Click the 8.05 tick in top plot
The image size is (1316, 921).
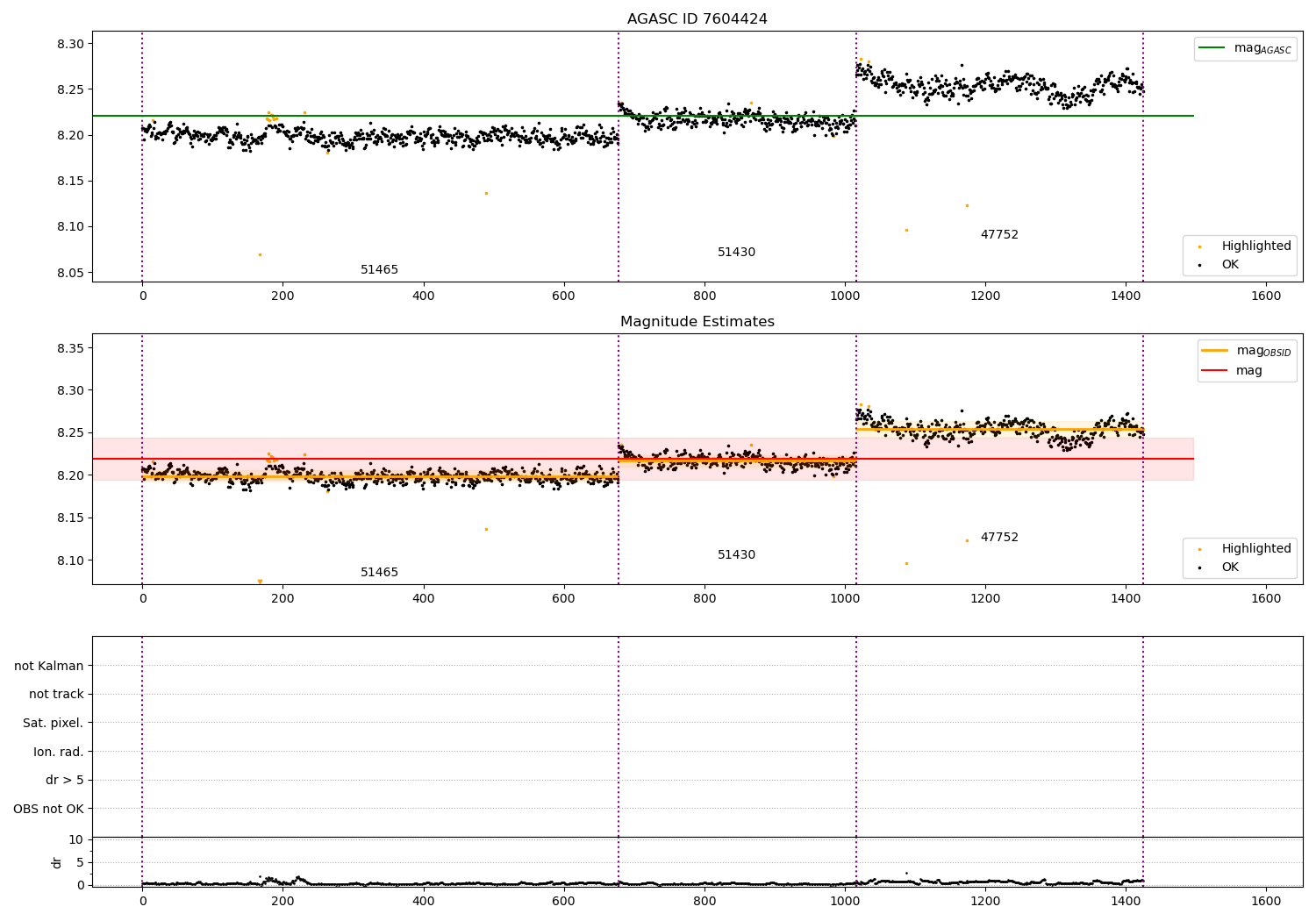click(70, 273)
